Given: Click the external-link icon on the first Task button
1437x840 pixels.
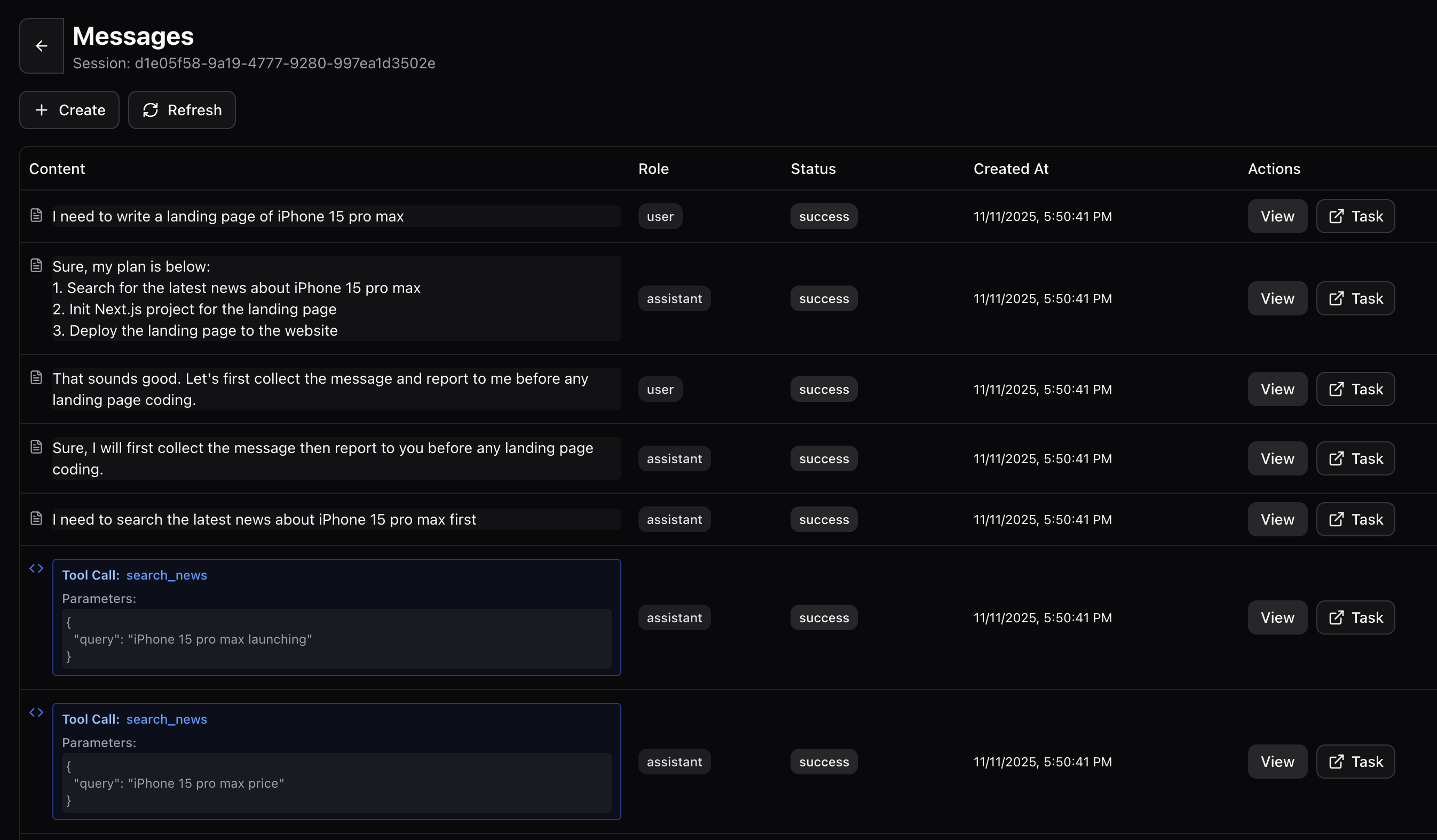Looking at the screenshot, I should (x=1337, y=216).
